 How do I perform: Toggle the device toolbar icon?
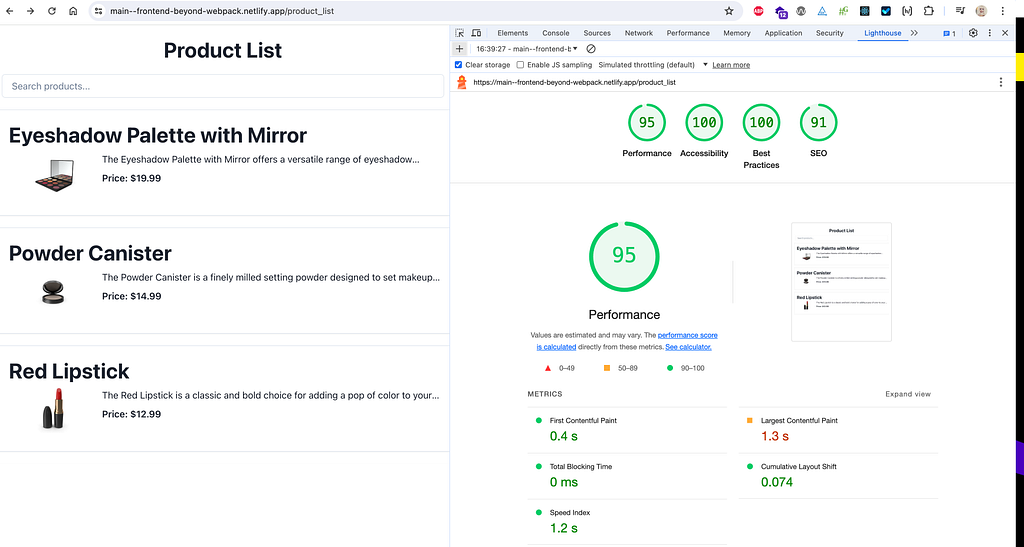tap(477, 33)
